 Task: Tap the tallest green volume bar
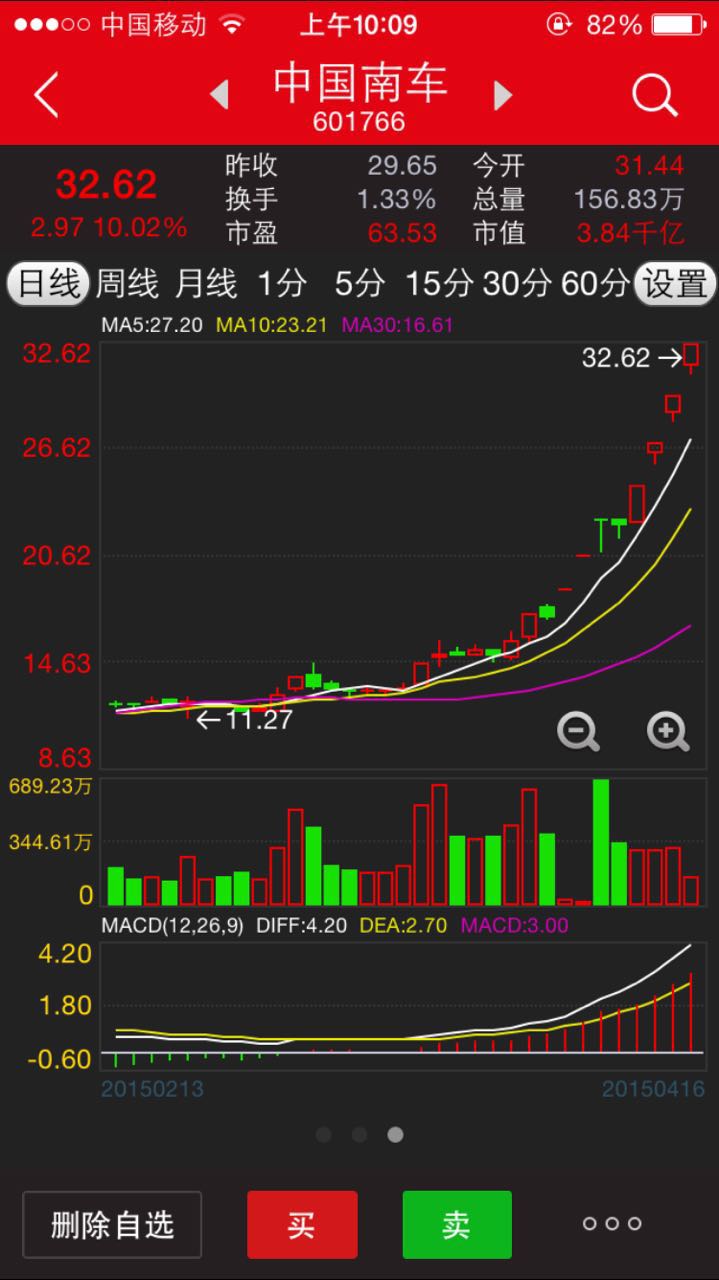coord(601,842)
